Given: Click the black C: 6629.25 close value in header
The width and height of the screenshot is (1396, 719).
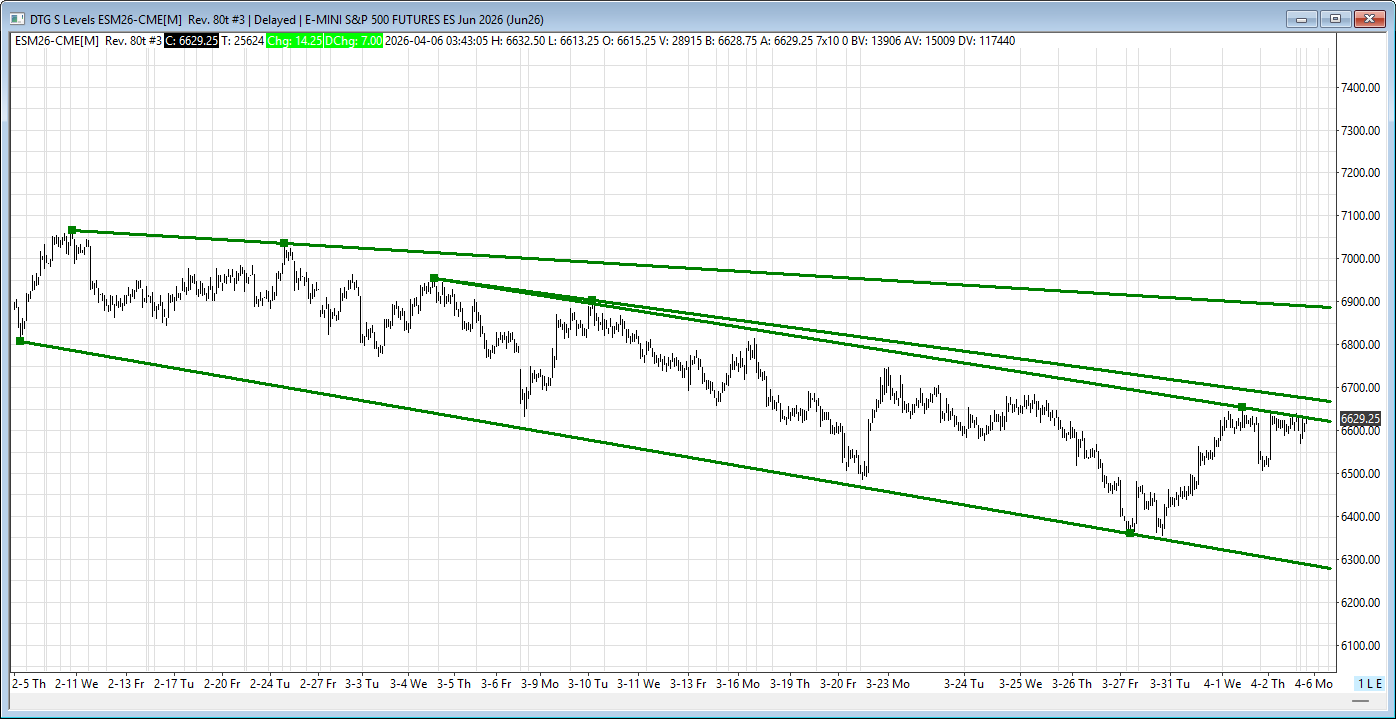Looking at the screenshot, I should [191, 41].
